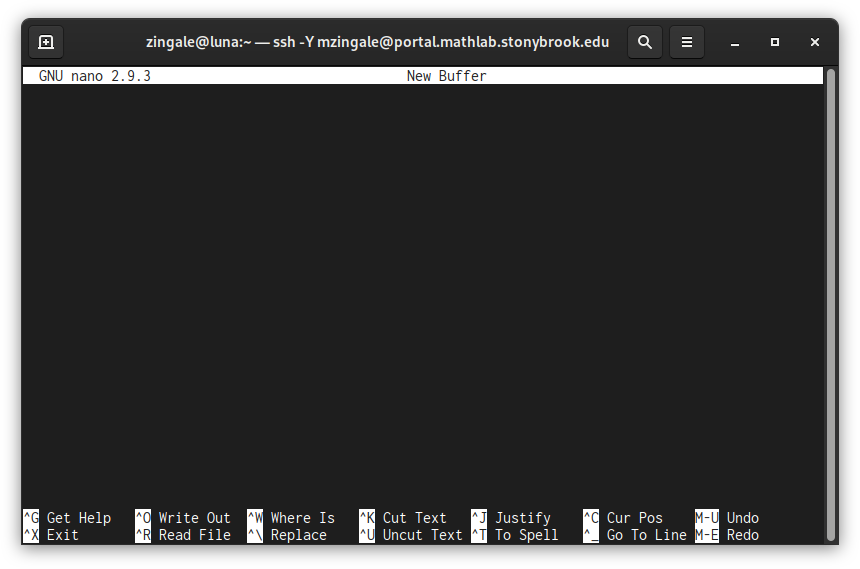
Task: Select the ^J Justify shortcut
Action: point(511,518)
